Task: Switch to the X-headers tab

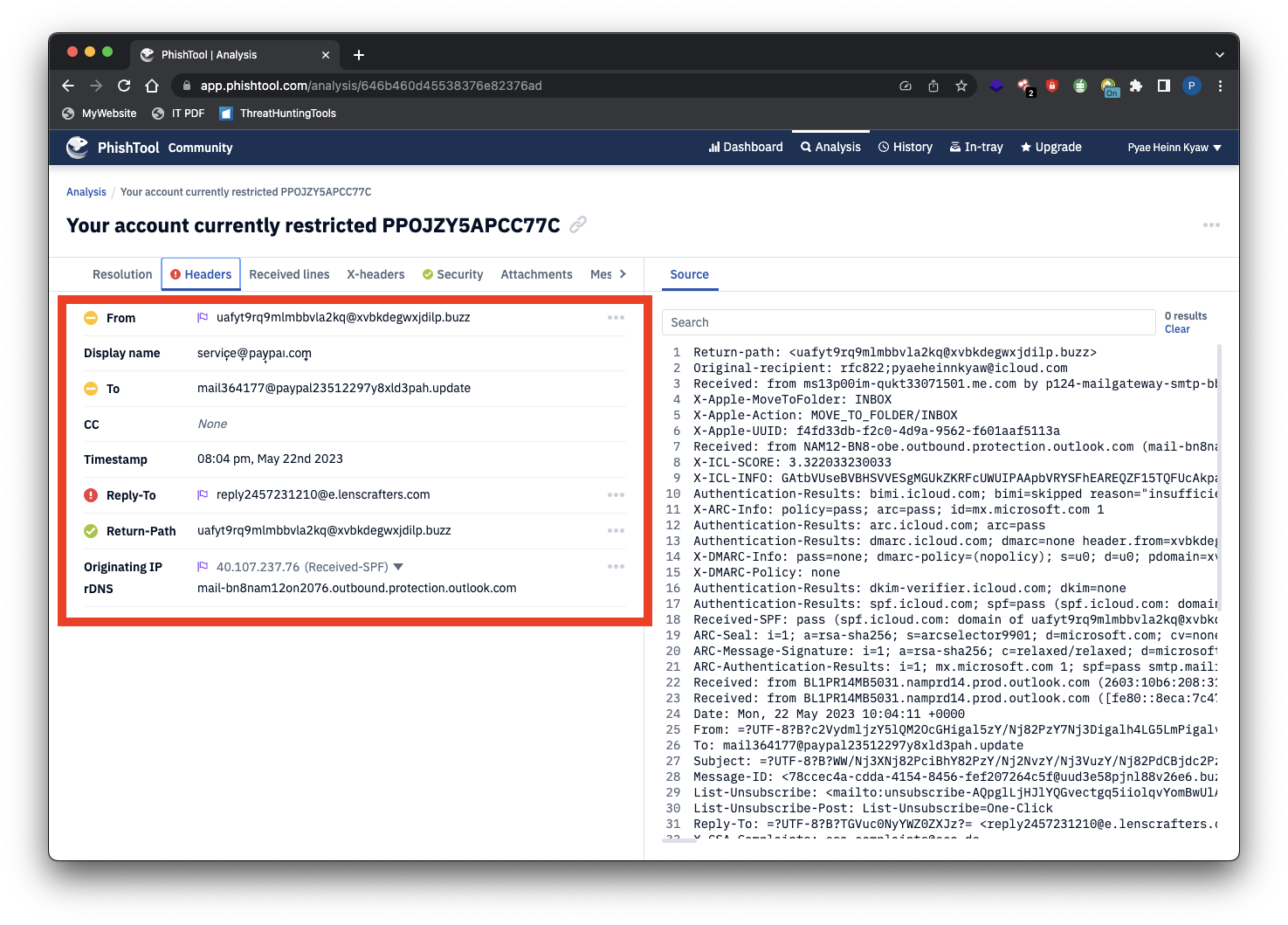Action: point(375,274)
